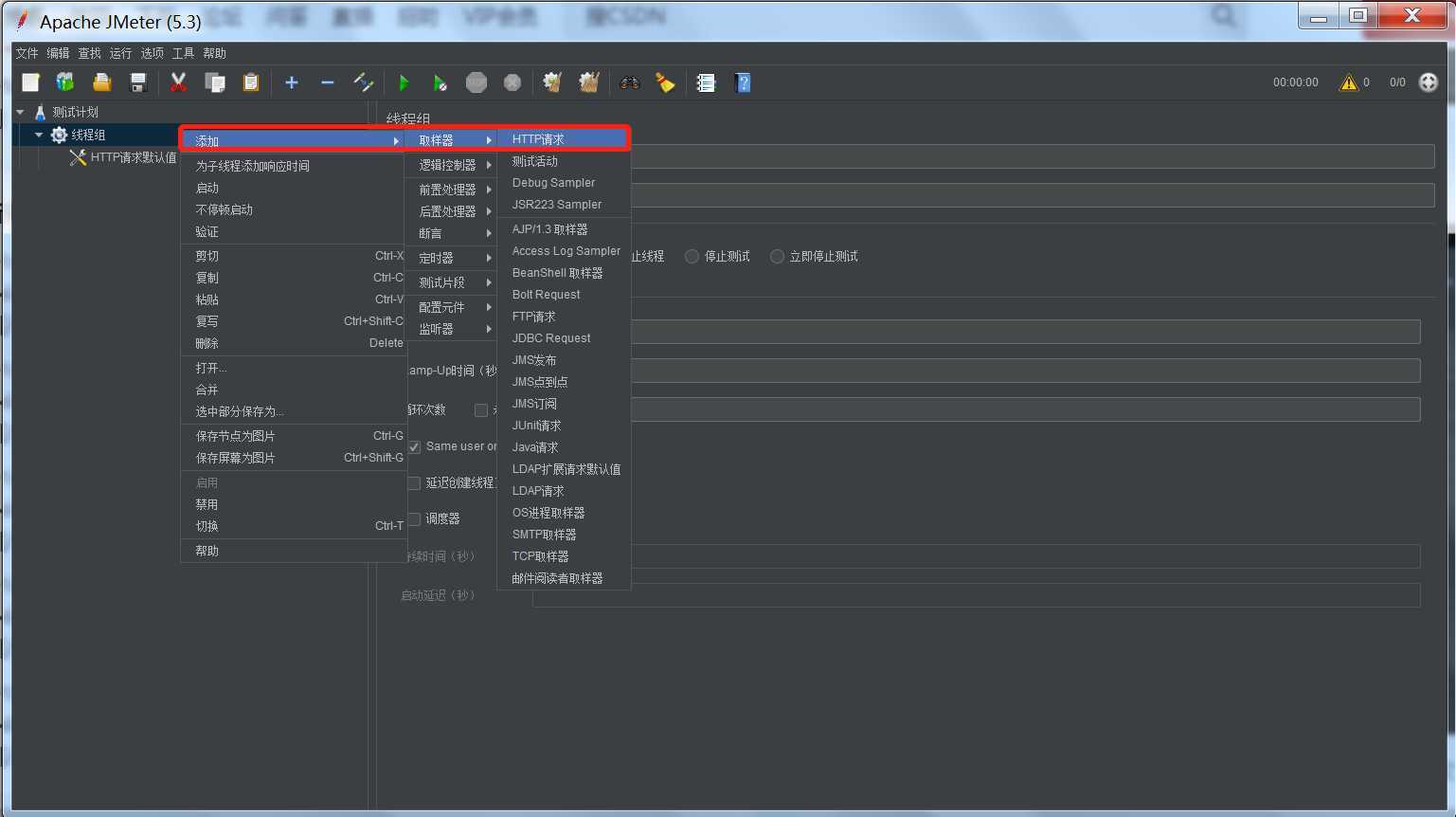Collapse the 线程组 tree node arrow

(x=39, y=135)
